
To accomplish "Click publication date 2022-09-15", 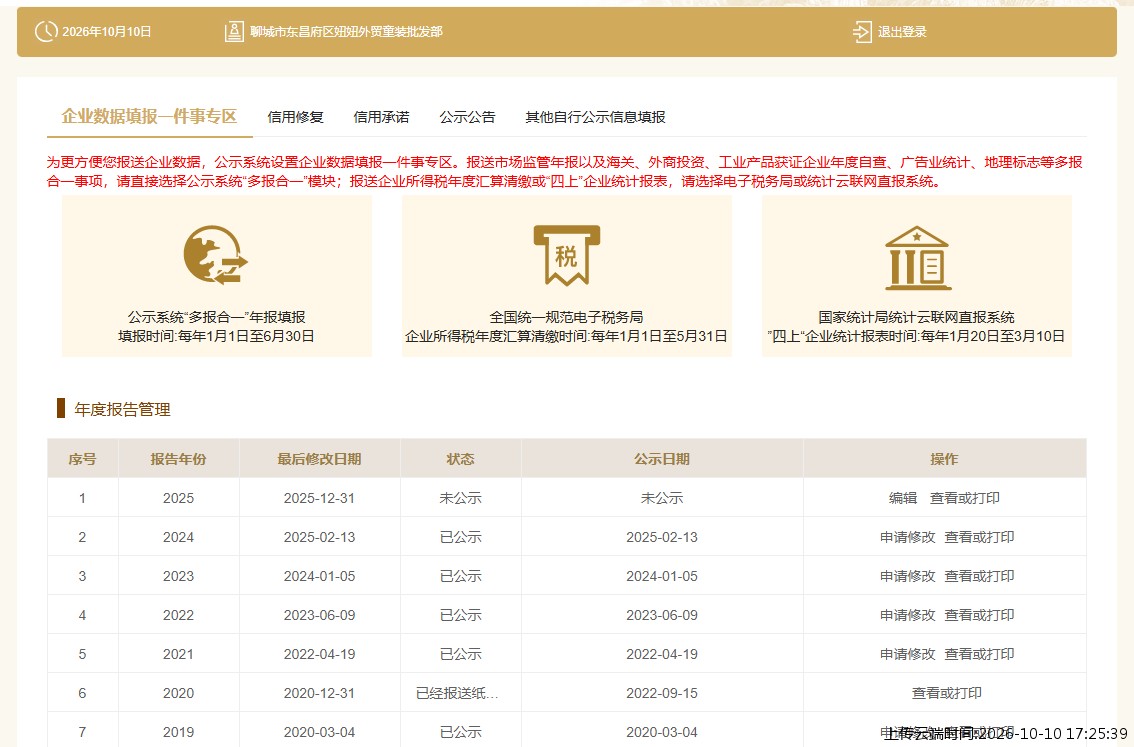I will [x=662, y=693].
